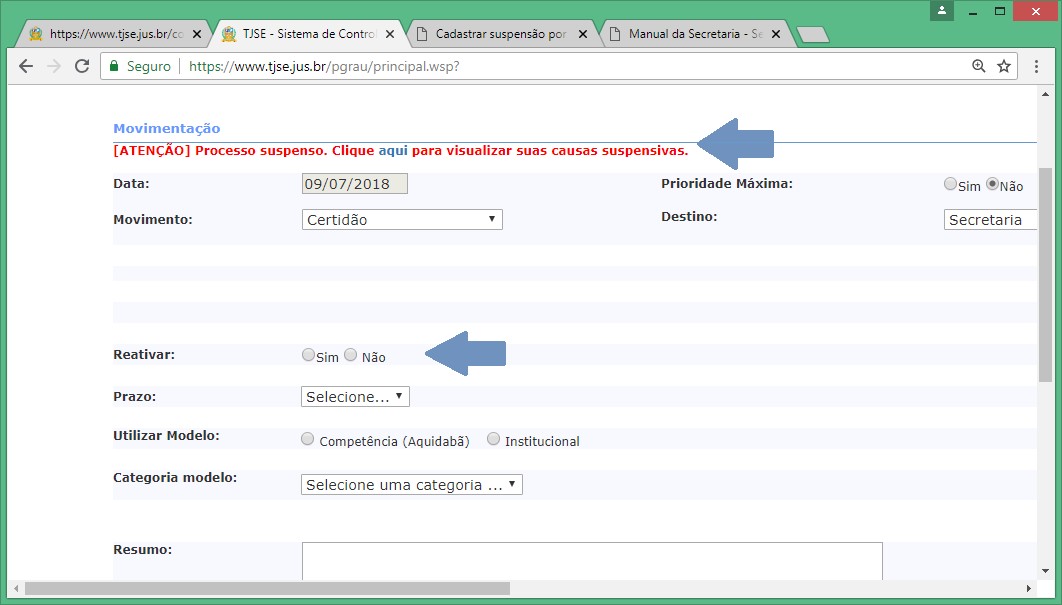Expand the Prazo dropdown
1062x605 pixels.
355,397
